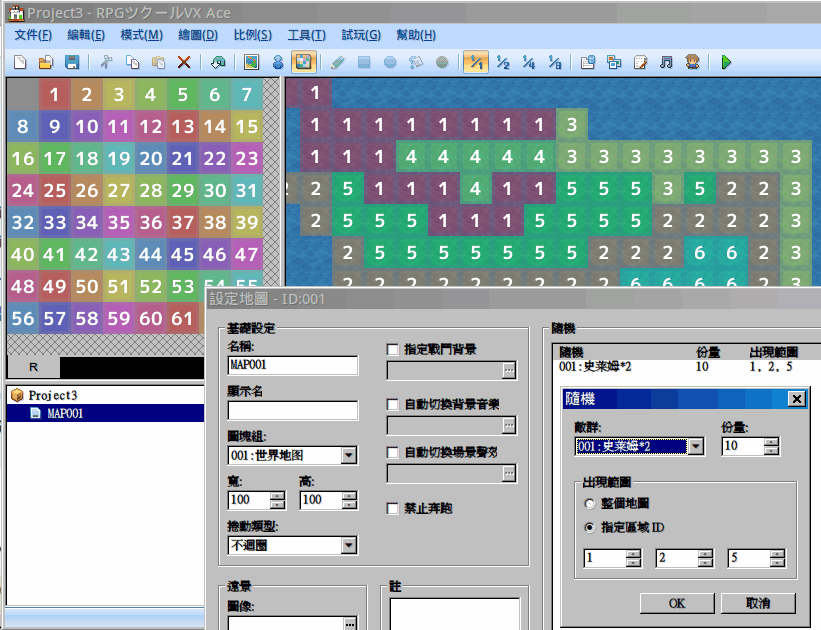
Task: Save the project with the floppy disk icon
Action: (x=72, y=62)
